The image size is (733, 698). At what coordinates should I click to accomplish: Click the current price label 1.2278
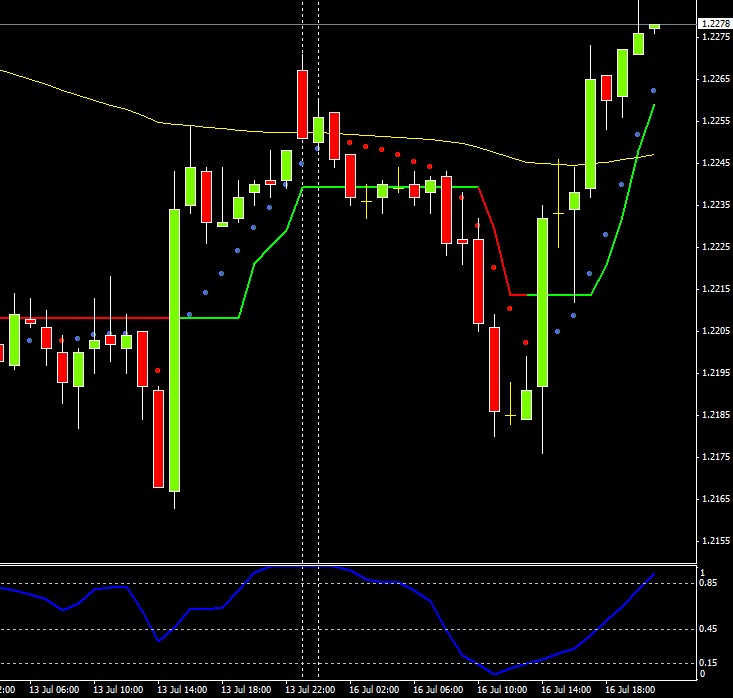click(x=714, y=24)
